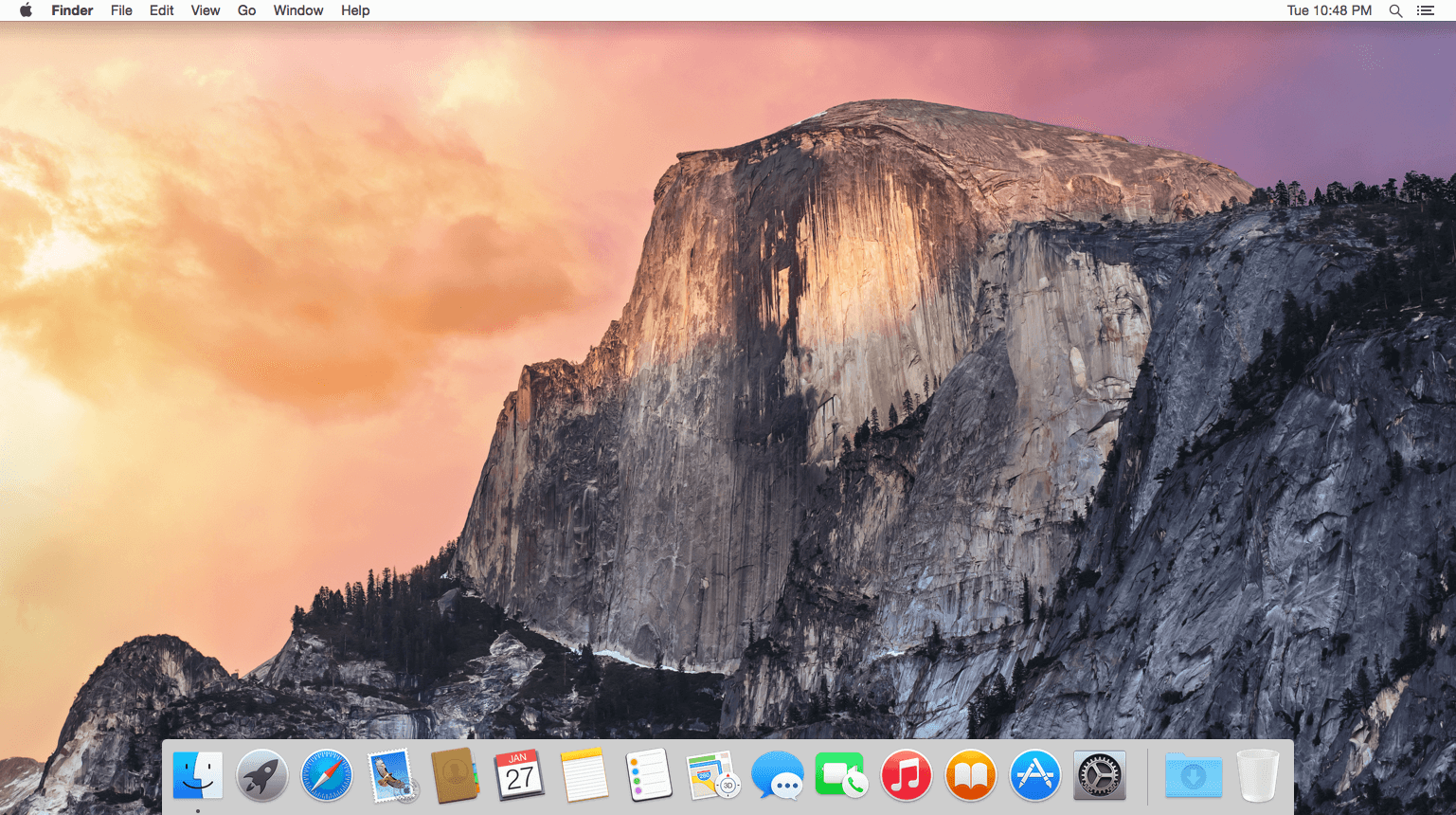Open the Go menu
The image size is (1456, 815).
pos(246,10)
